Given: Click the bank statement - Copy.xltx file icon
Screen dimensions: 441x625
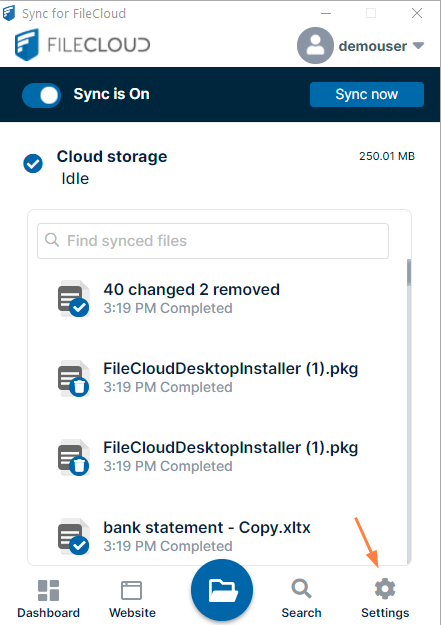Looking at the screenshot, I should tap(74, 537).
